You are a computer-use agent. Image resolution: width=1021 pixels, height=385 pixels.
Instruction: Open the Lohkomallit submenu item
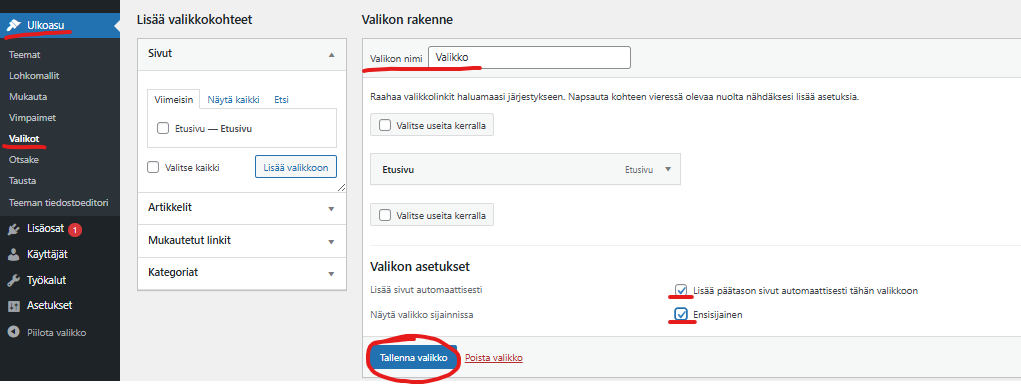point(35,76)
